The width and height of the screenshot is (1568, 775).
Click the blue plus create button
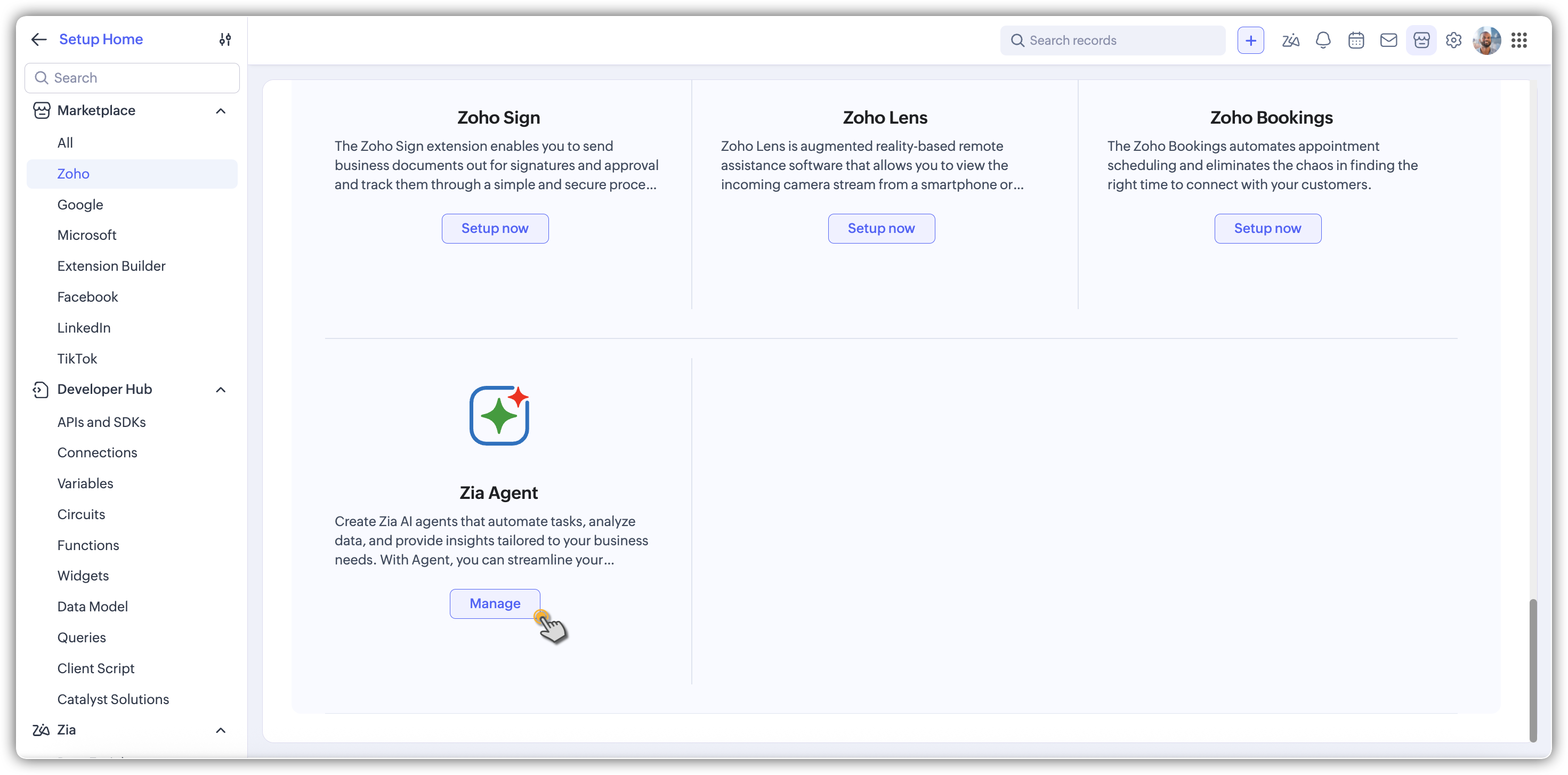click(1250, 40)
